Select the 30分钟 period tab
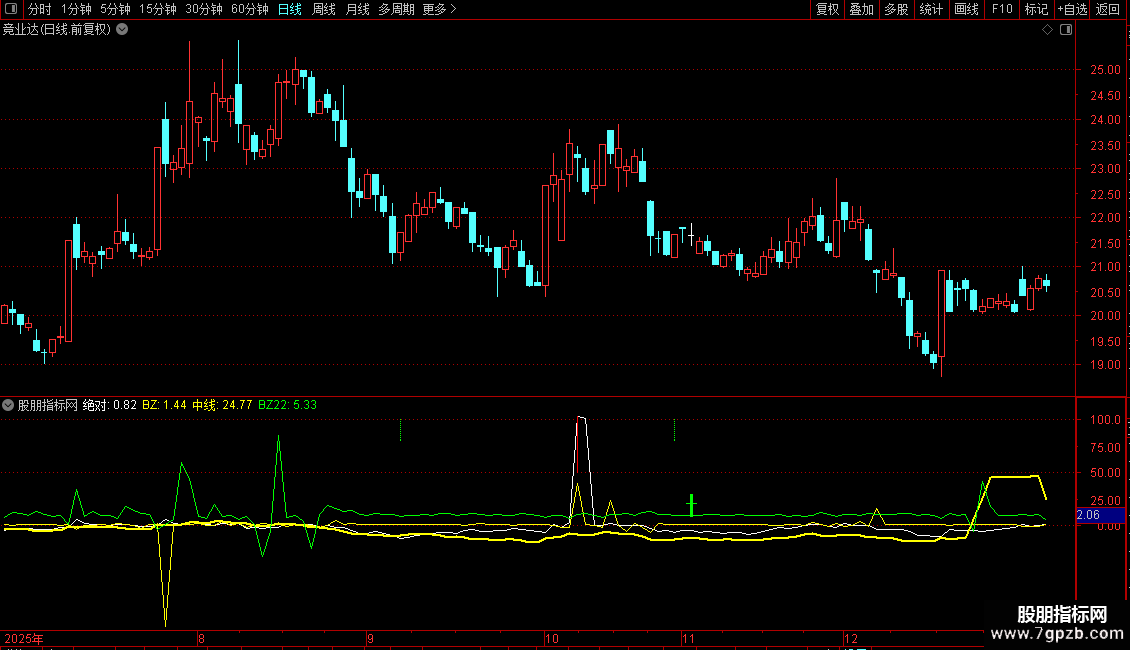This screenshot has width=1130, height=650. coord(204,9)
